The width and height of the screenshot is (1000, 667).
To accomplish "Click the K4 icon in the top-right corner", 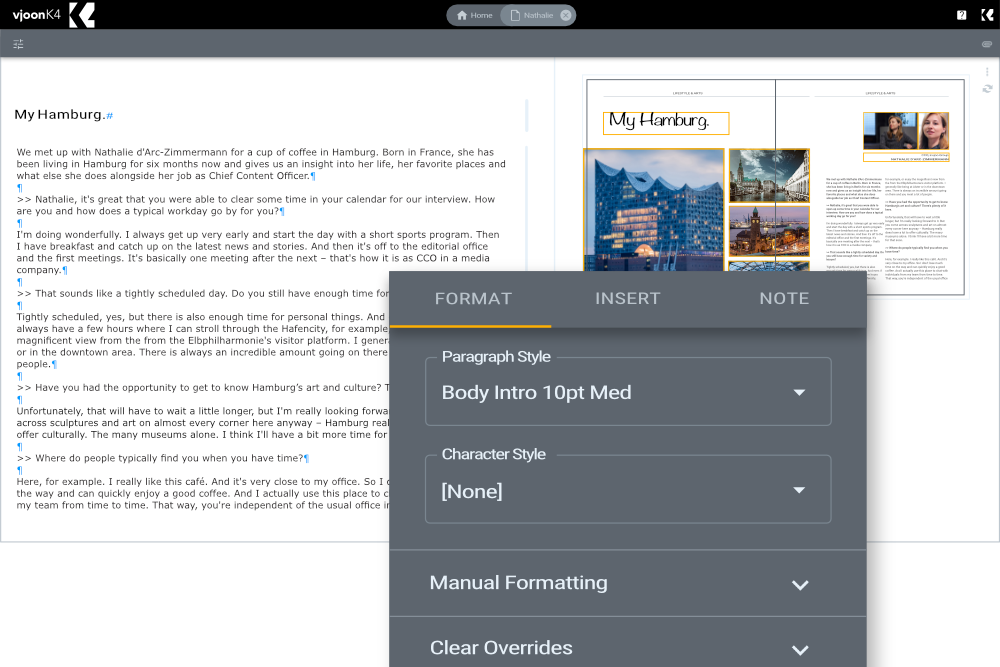I will tap(985, 14).
